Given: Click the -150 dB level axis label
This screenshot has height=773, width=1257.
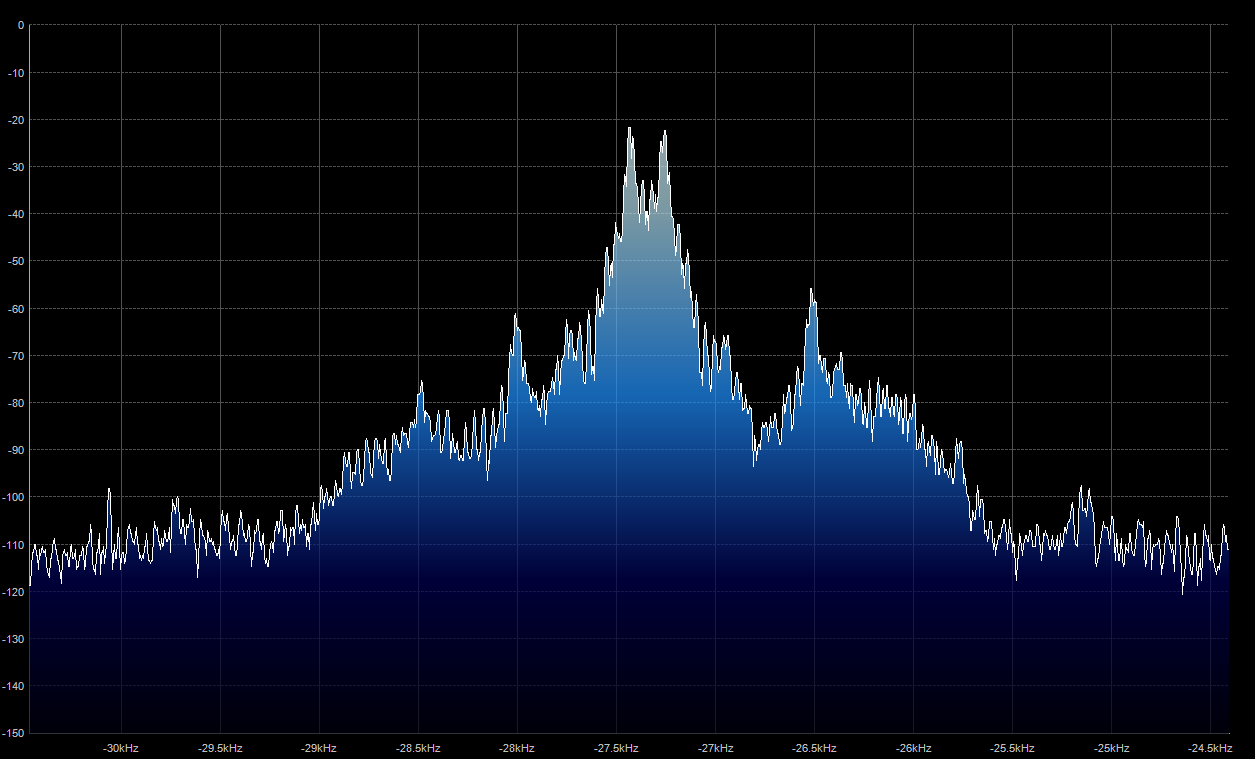Looking at the screenshot, I should (x=14, y=732).
